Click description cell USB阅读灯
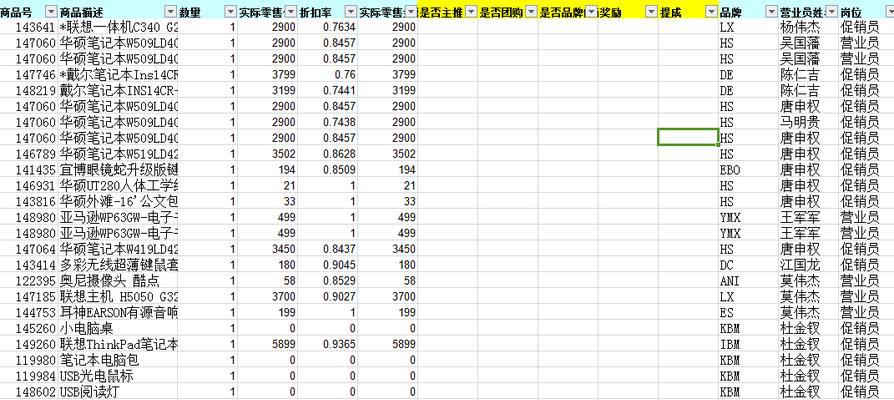The width and height of the screenshot is (894, 400). [x=118, y=392]
